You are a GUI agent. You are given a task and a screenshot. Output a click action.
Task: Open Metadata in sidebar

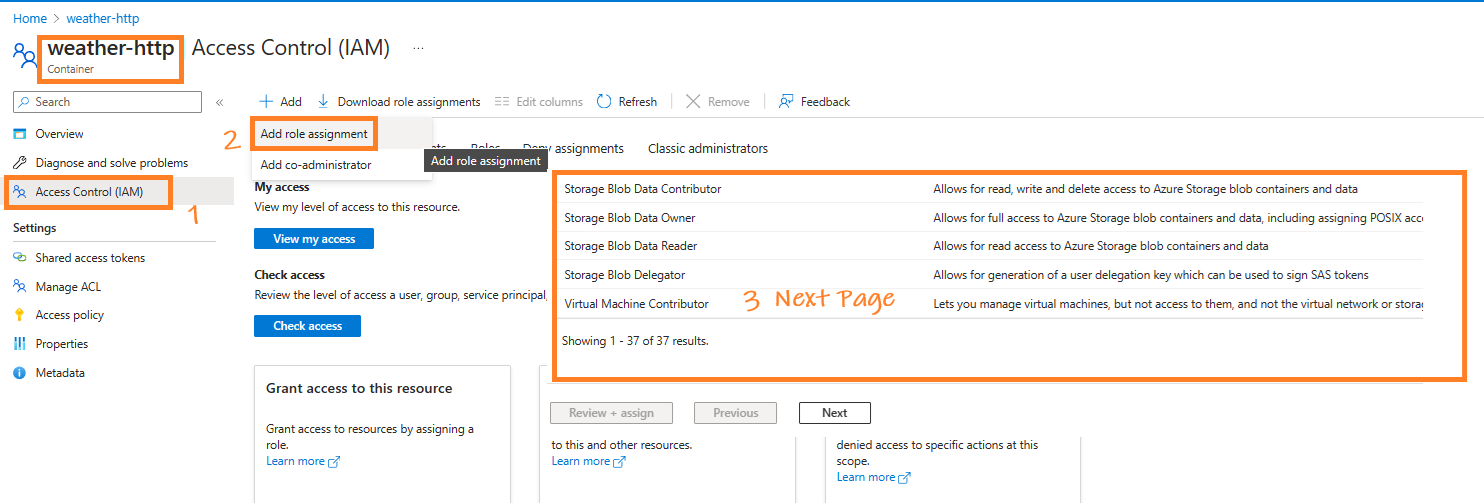tap(60, 373)
